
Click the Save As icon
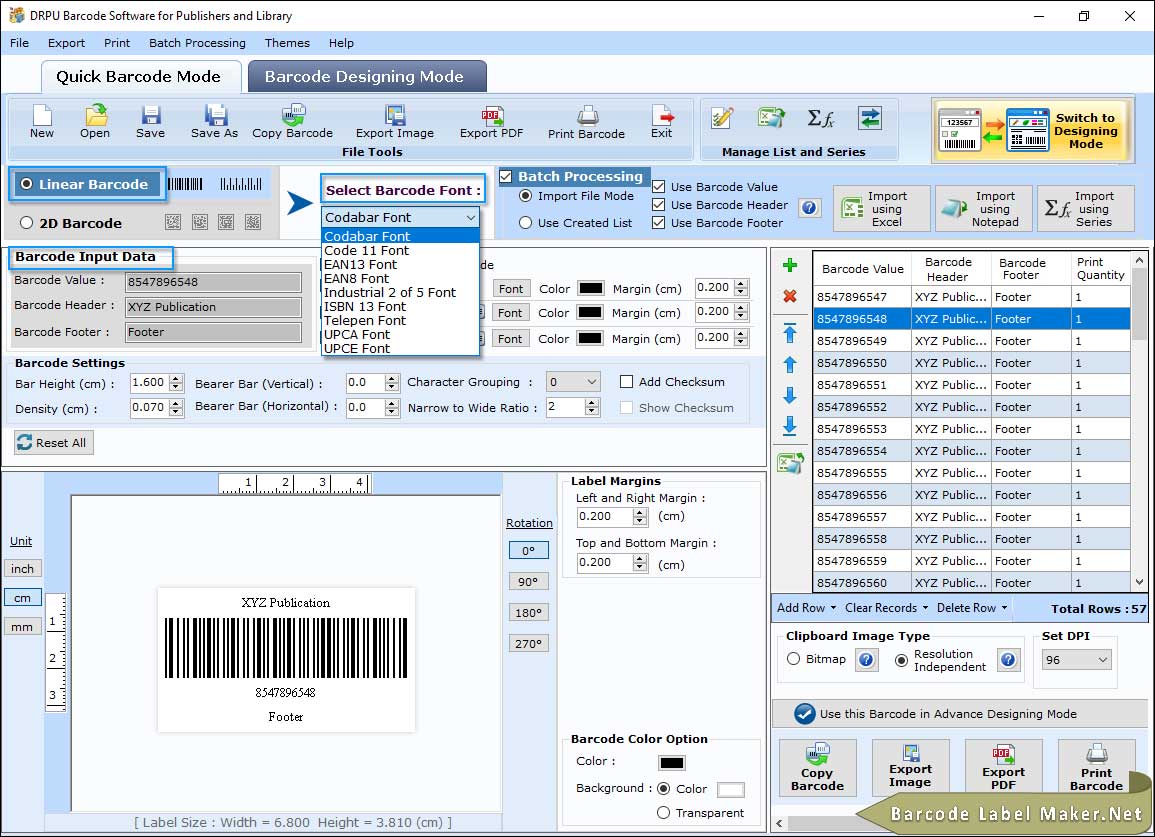coord(214,122)
